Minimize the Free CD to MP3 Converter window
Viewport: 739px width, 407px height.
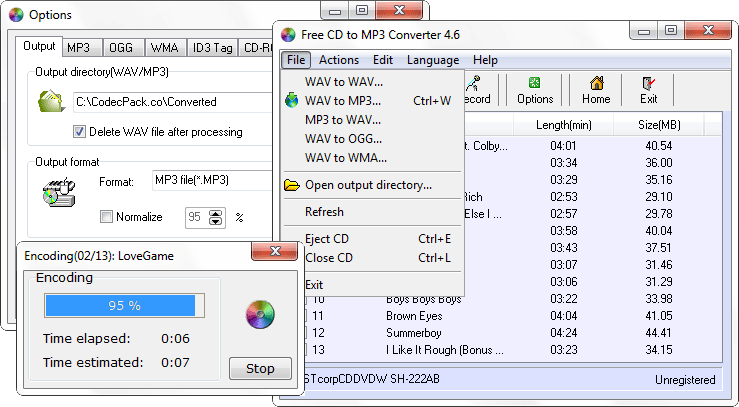coord(643,31)
